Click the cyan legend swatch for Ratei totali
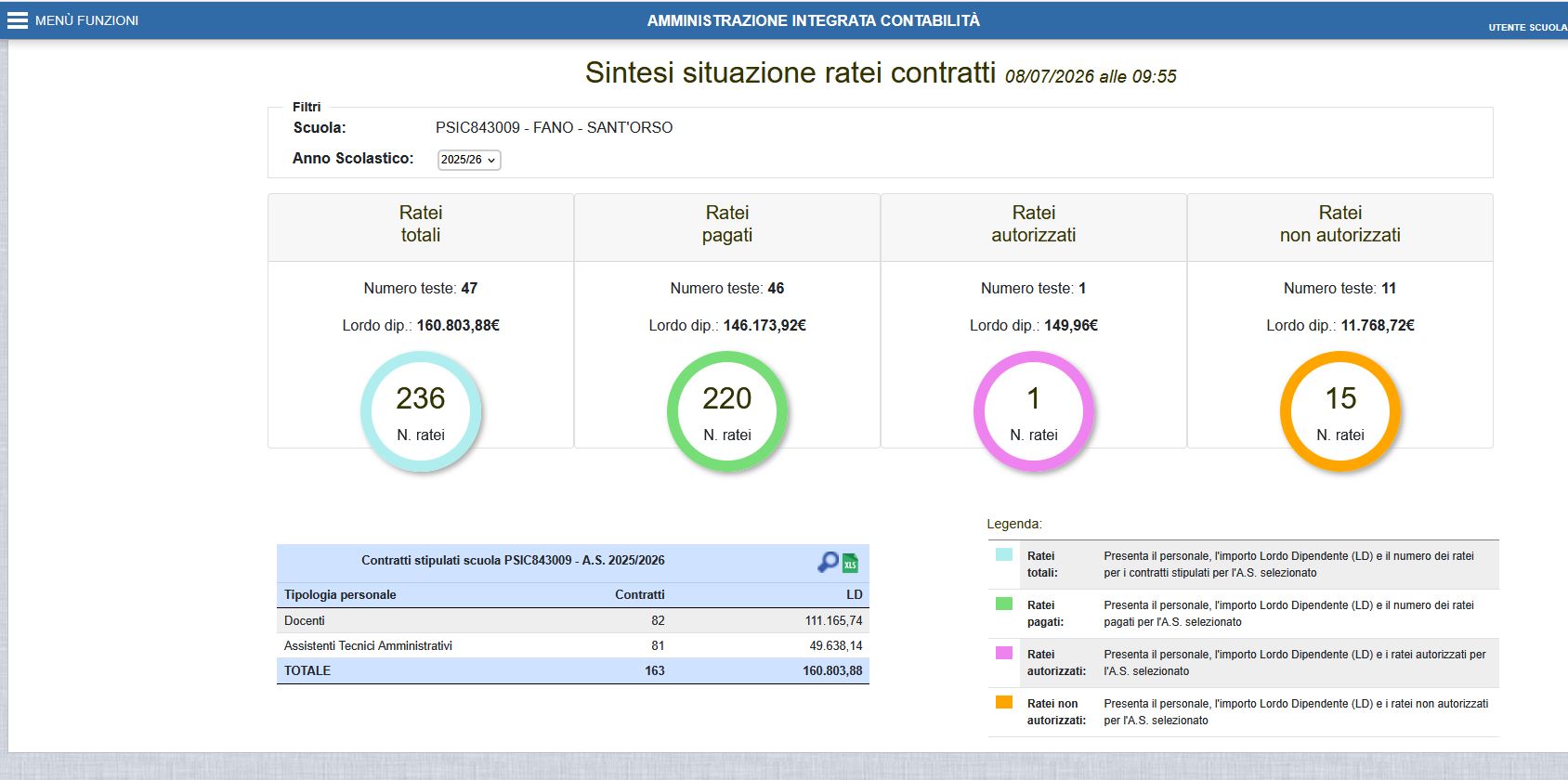This screenshot has height=780, width=1568. [1004, 554]
